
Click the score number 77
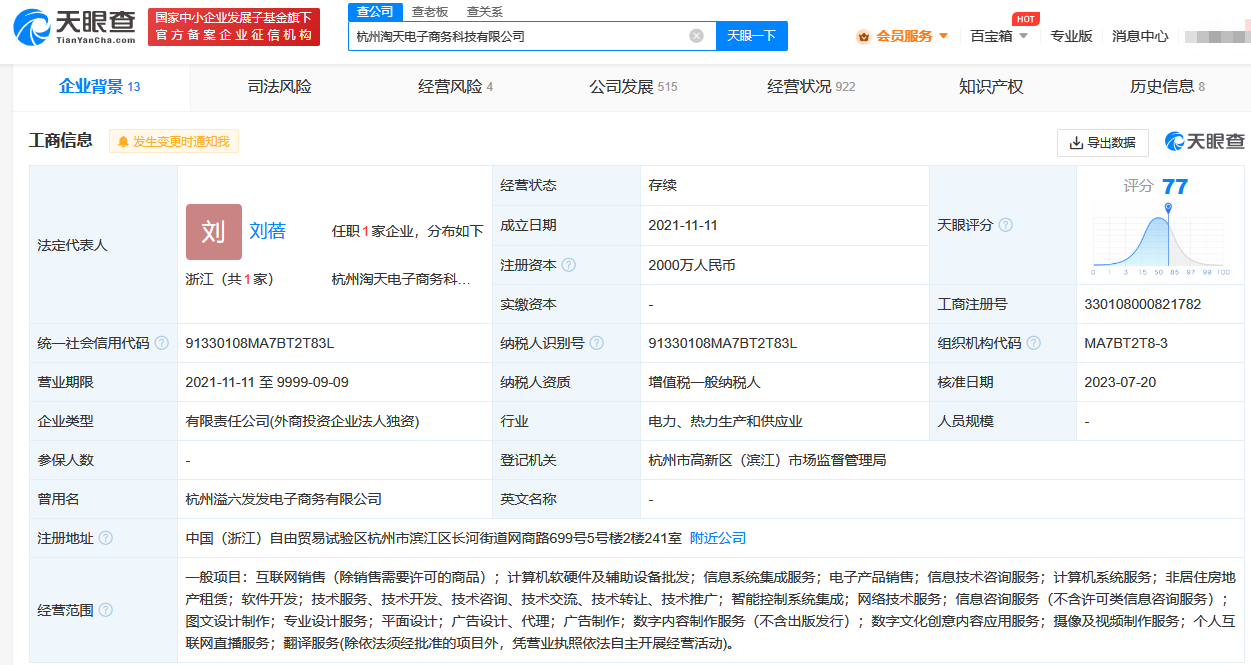click(1175, 186)
